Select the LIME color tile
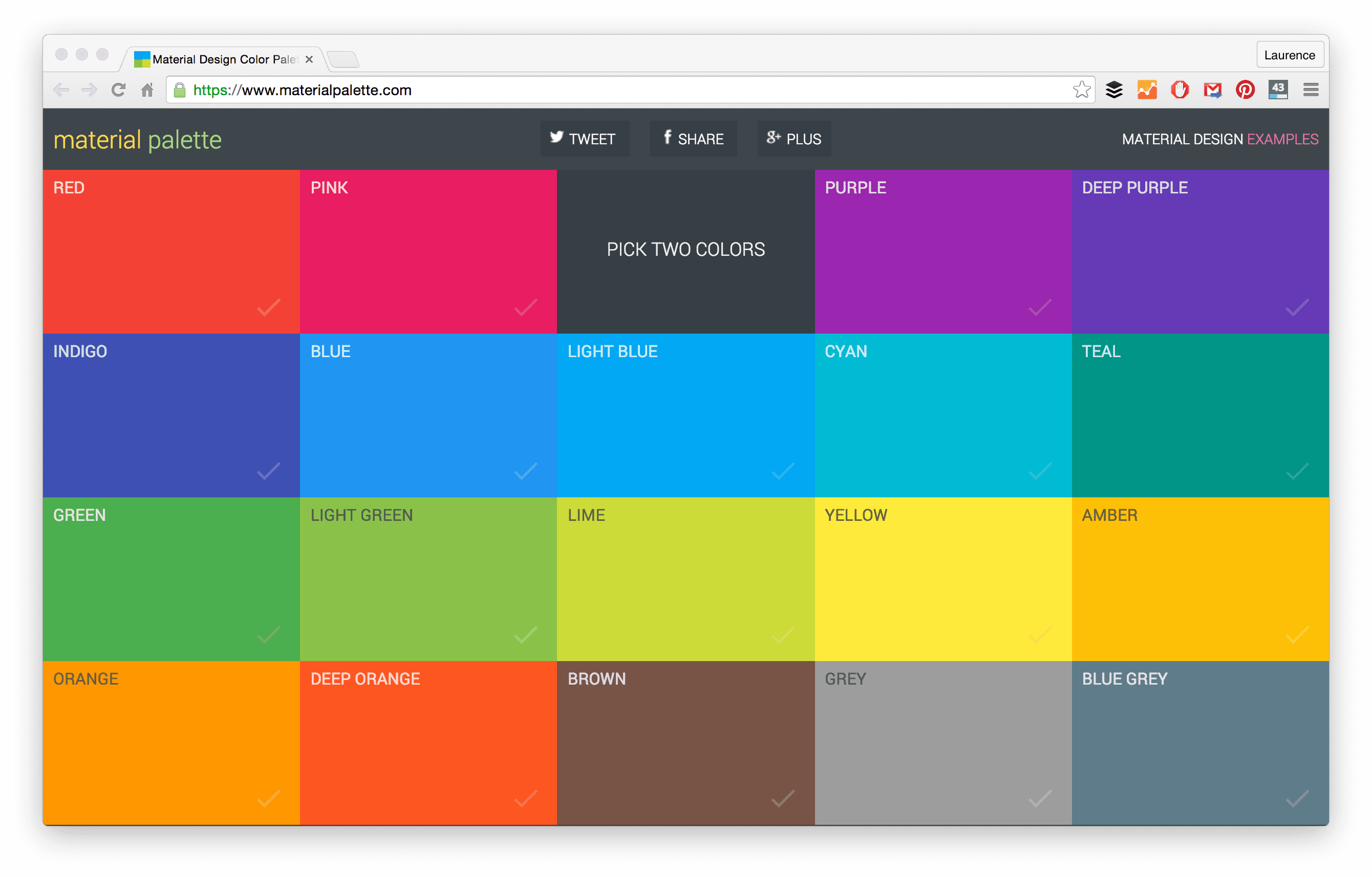Image resolution: width=1372 pixels, height=877 pixels. [686, 576]
